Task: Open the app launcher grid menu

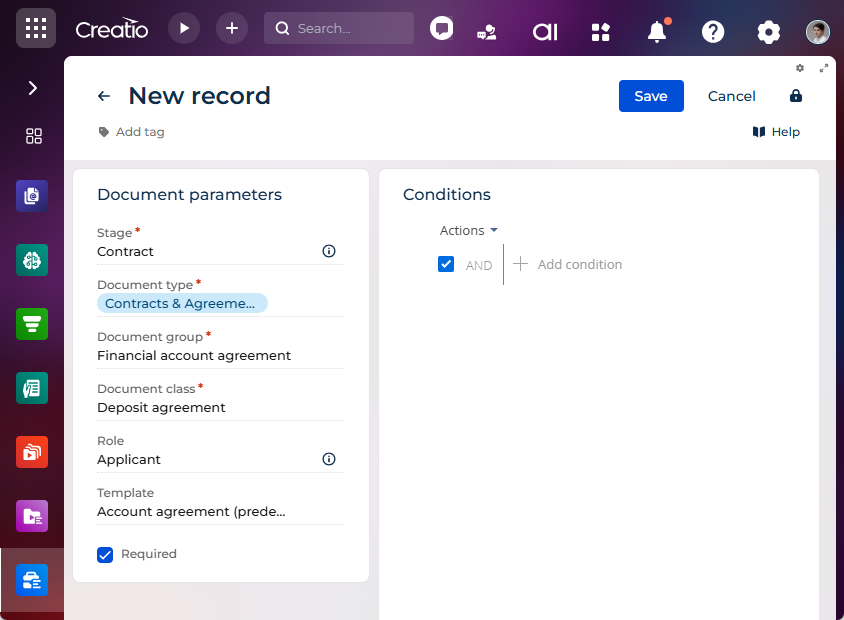Action: point(36,28)
